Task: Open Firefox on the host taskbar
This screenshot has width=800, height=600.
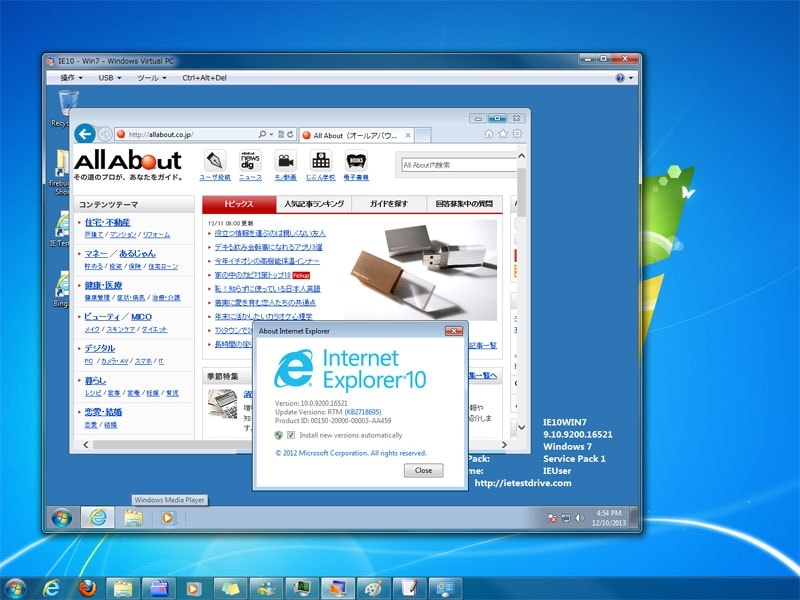Action: [87, 589]
